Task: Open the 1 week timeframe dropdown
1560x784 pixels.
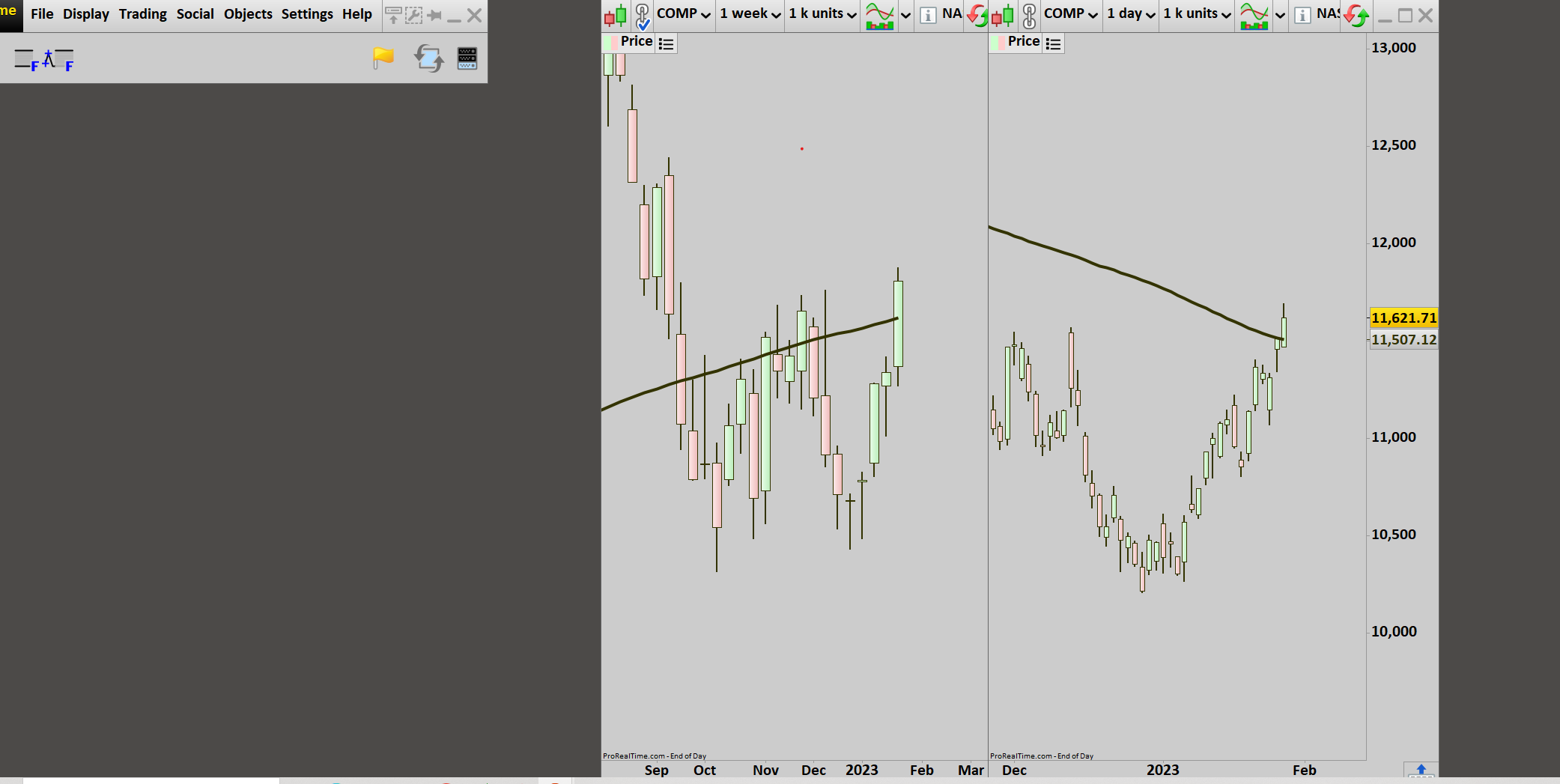Action: pyautogui.click(x=750, y=14)
